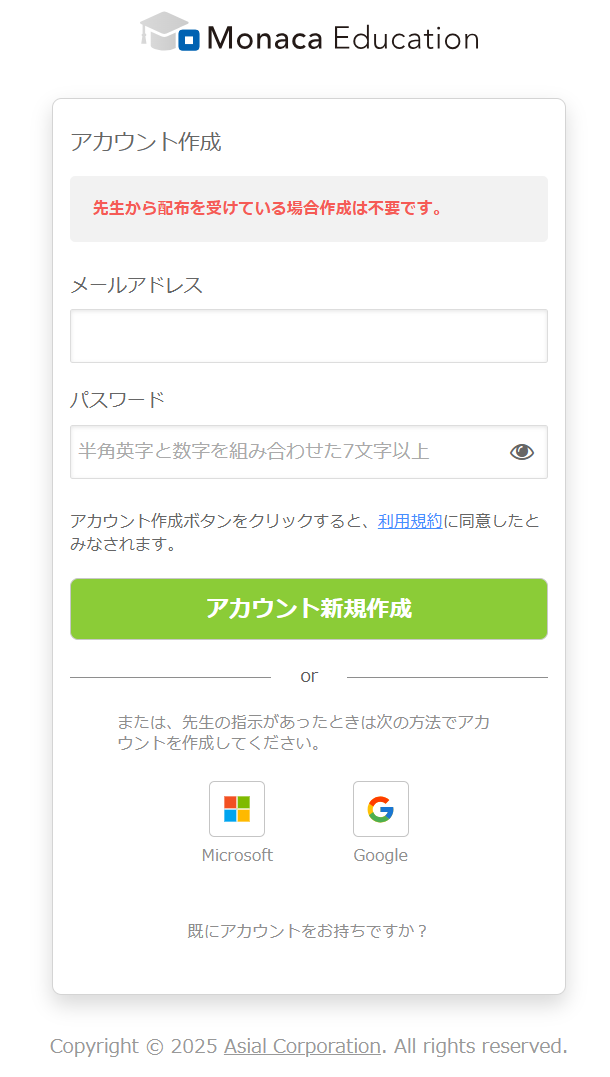The image size is (610, 1077).
Task: Click the Monaca Education graduation cap logo
Action: [166, 33]
